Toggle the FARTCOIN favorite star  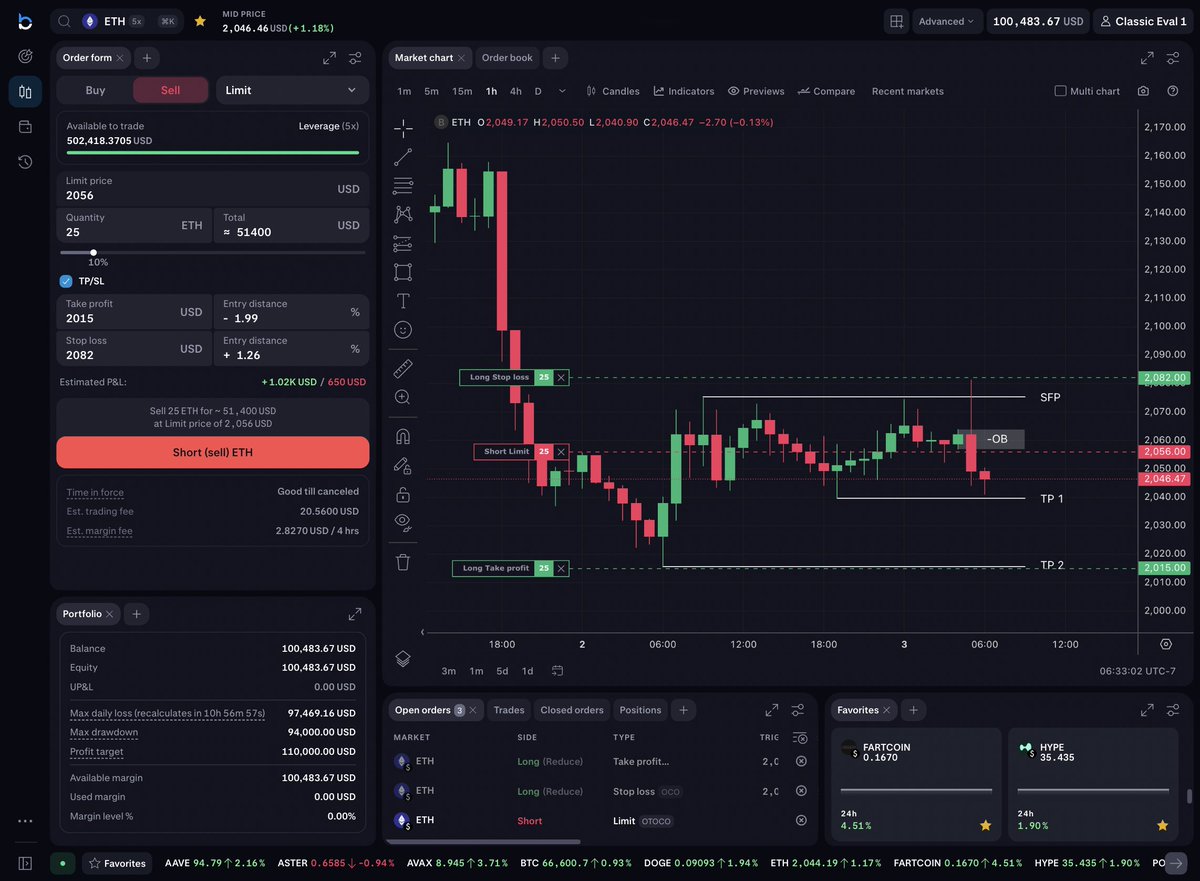tap(985, 825)
